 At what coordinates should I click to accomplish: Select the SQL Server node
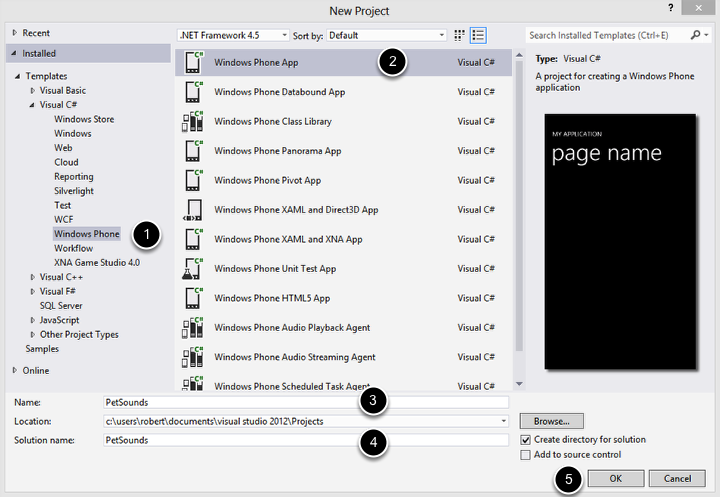coord(61,306)
